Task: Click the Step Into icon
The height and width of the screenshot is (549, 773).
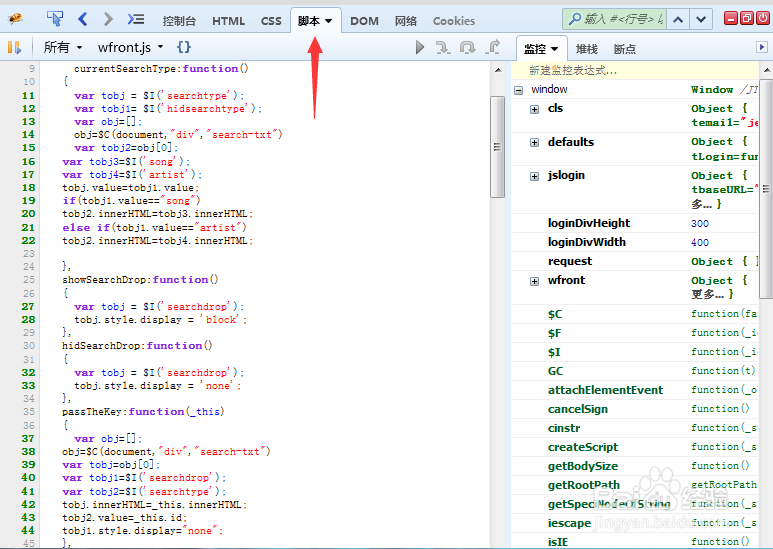Action: click(x=443, y=47)
